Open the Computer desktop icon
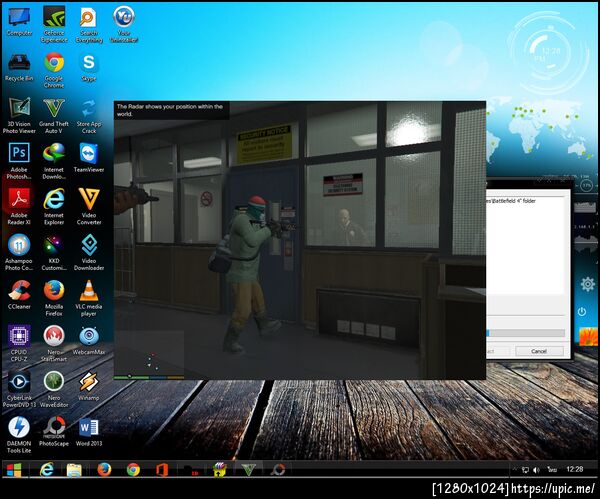The image size is (600, 499). point(19,22)
